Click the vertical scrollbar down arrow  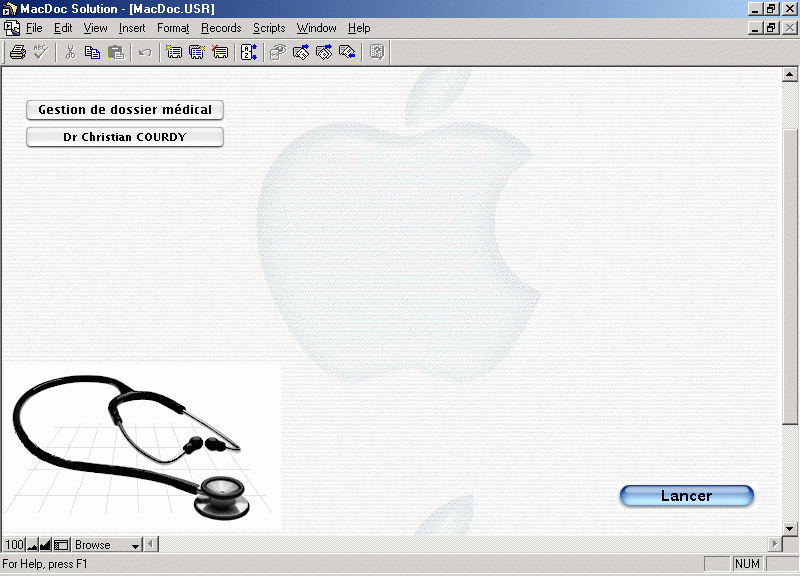[x=789, y=529]
